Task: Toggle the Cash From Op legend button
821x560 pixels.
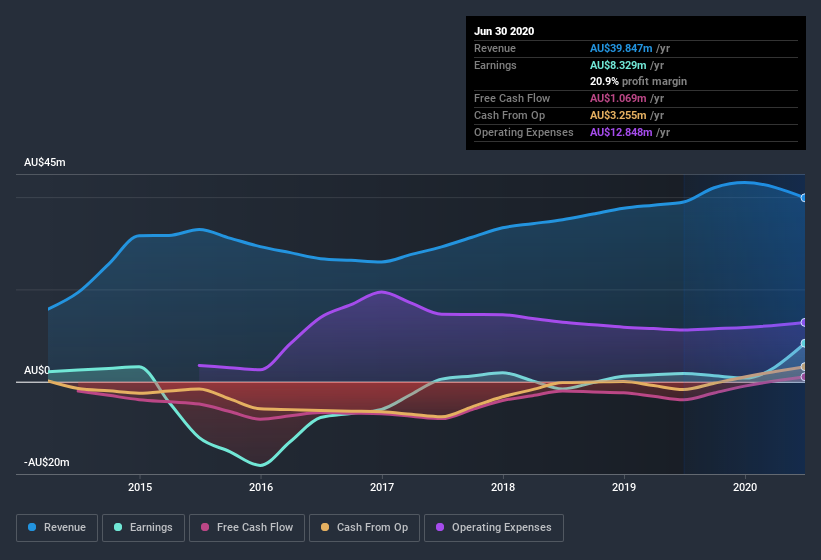Action: tap(364, 528)
